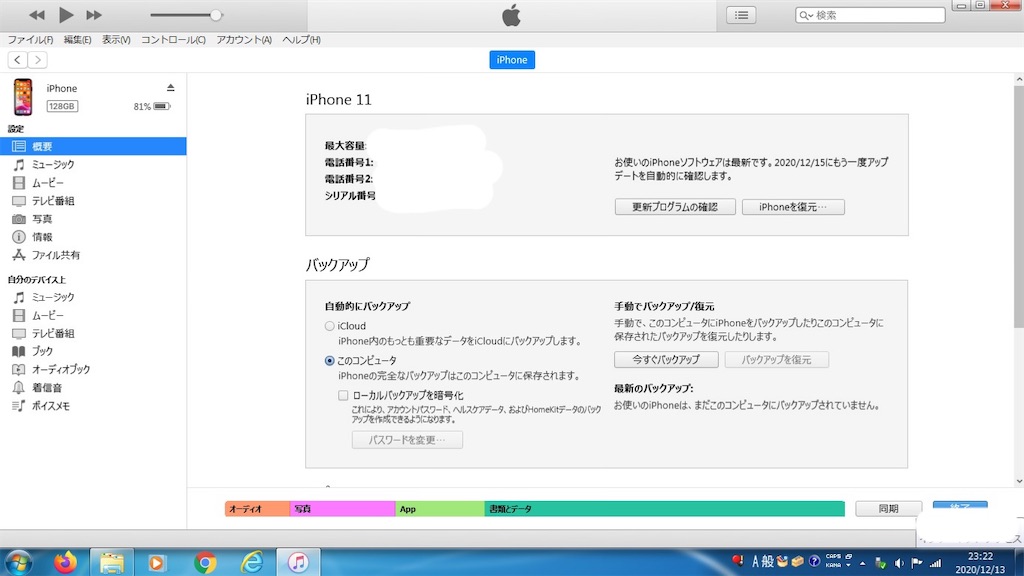Open the 表示(V) menu
The height and width of the screenshot is (576, 1024).
pyautogui.click(x=116, y=40)
